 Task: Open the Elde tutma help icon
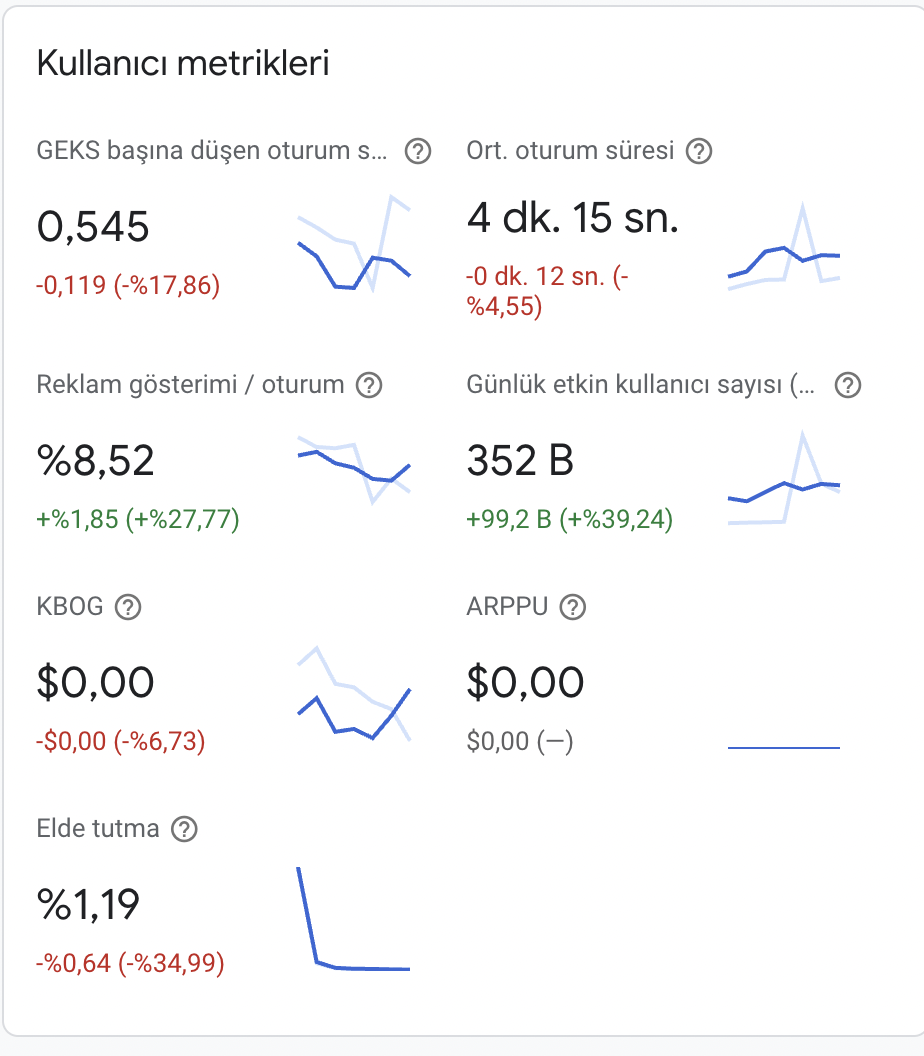point(184,829)
